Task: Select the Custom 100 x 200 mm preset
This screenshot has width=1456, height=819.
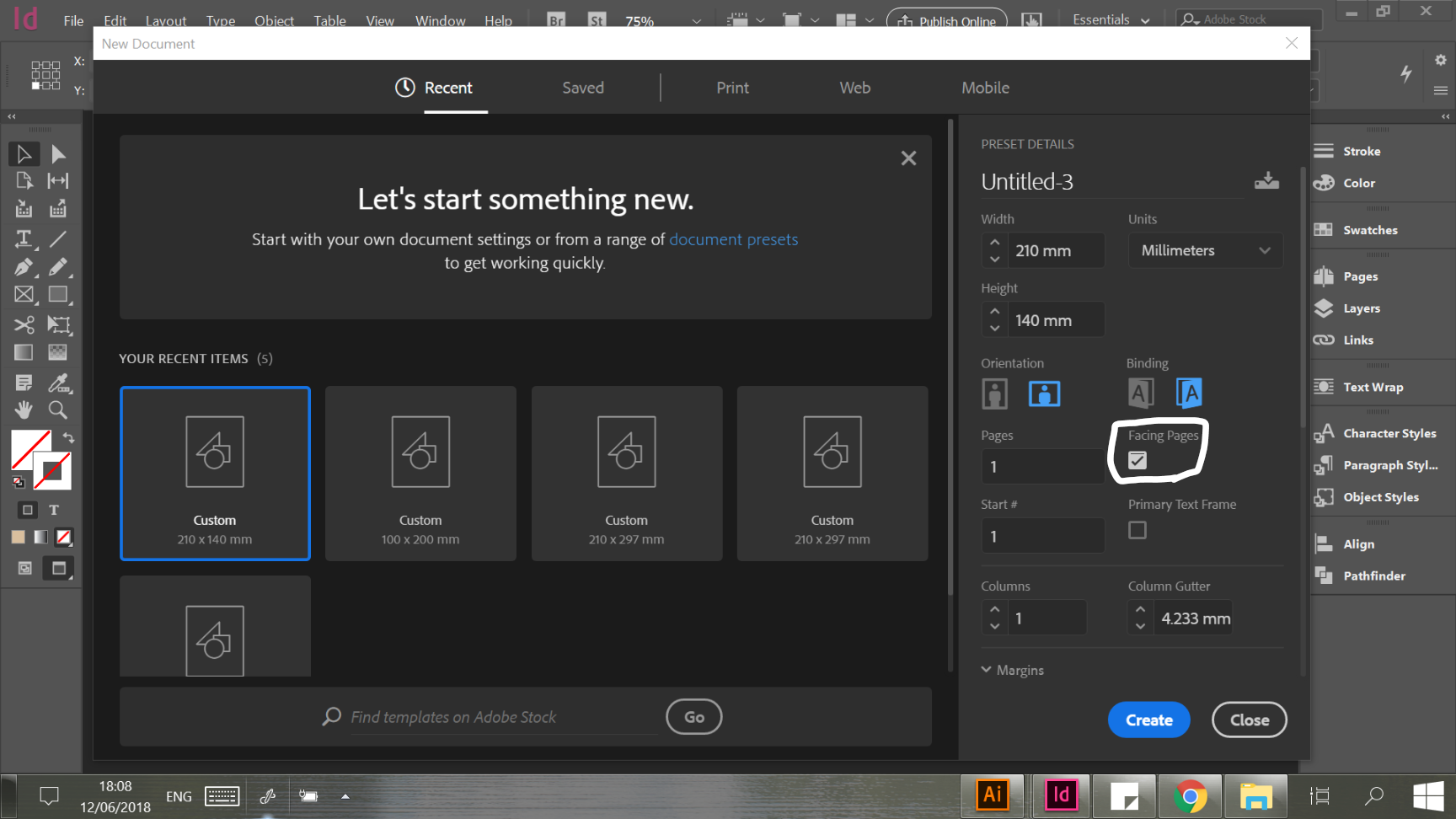Action: click(420, 474)
